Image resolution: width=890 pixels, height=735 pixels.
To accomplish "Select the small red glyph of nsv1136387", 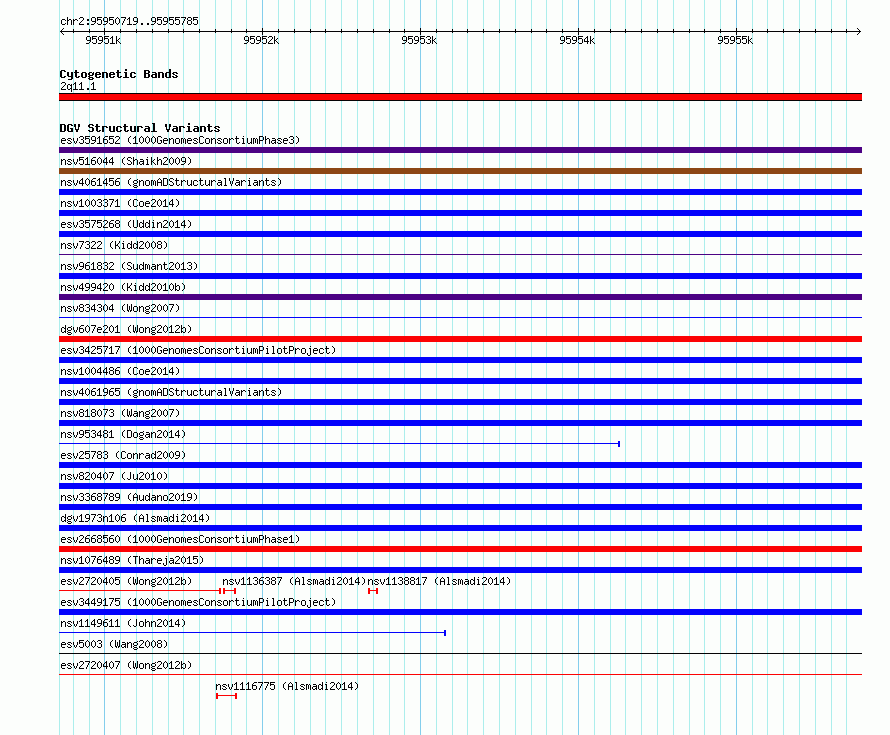I will 229,591.
